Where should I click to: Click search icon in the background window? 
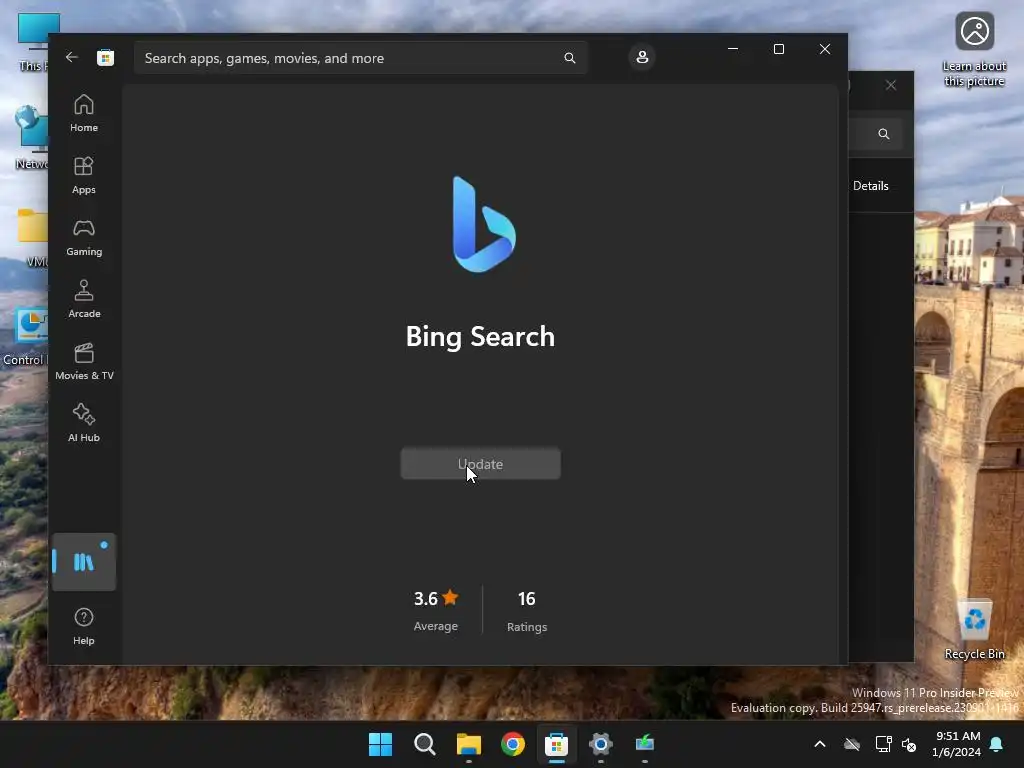[x=884, y=134]
